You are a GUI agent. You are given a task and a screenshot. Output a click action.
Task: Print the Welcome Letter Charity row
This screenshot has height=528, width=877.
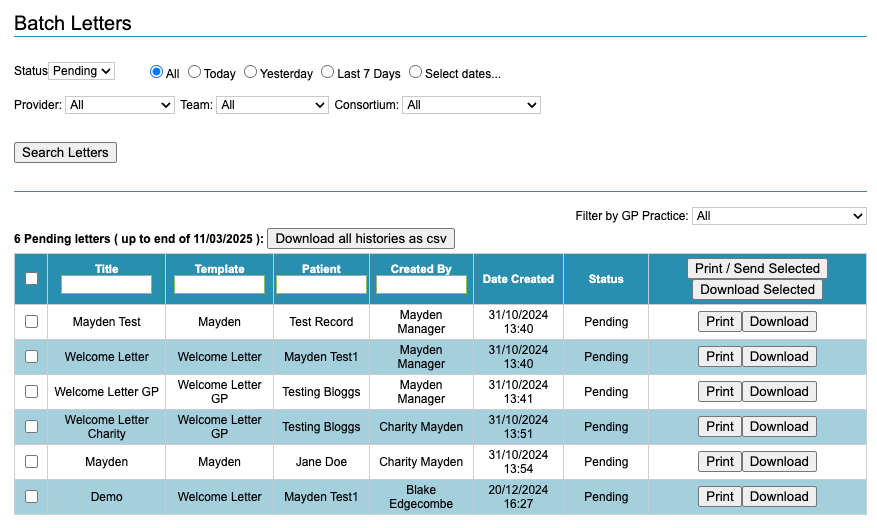click(x=719, y=427)
